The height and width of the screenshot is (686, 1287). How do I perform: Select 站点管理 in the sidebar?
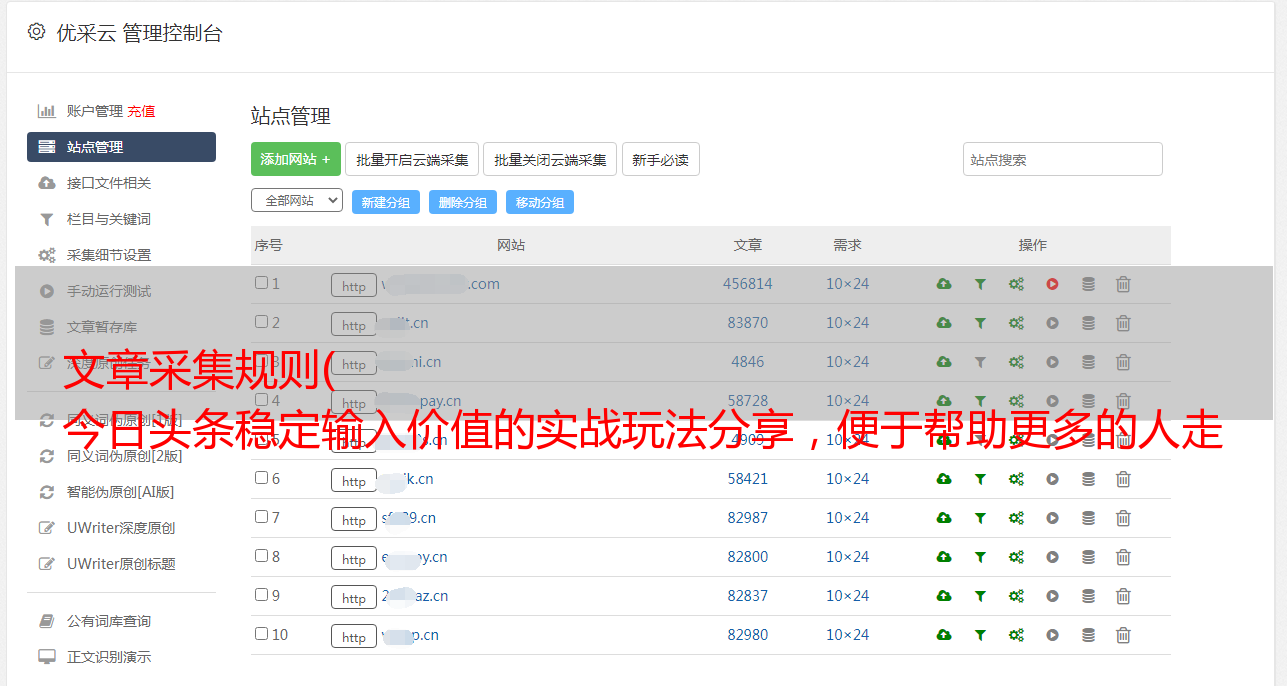click(121, 147)
